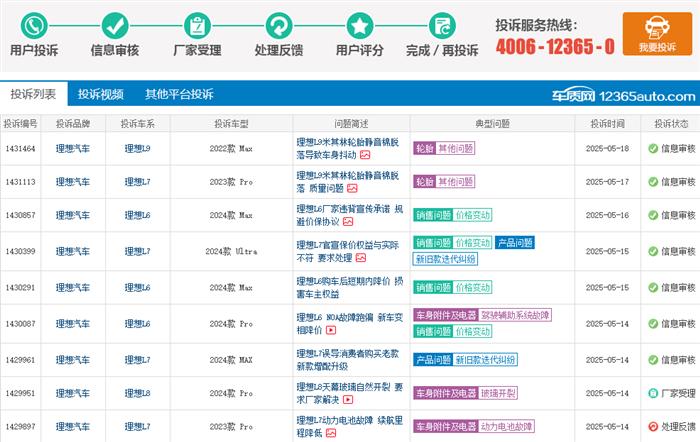Click the 厂家受理 clipboard step icon
This screenshot has height=442, width=700.
tap(197, 26)
